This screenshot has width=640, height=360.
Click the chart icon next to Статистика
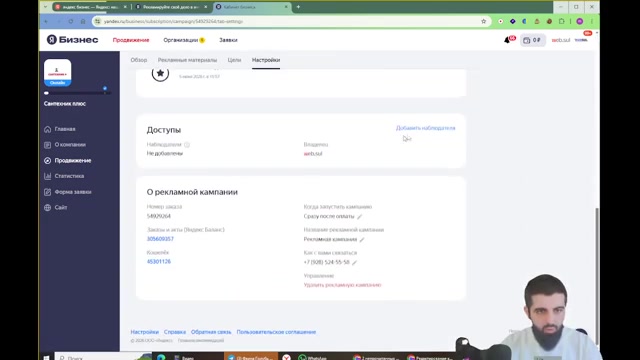point(48,176)
